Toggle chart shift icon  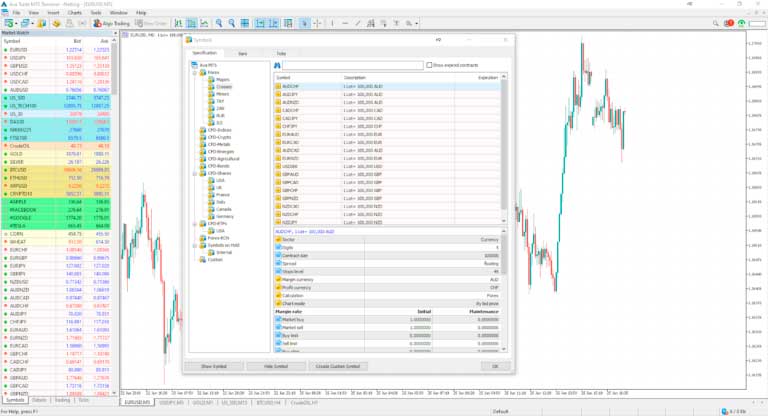pos(273,23)
